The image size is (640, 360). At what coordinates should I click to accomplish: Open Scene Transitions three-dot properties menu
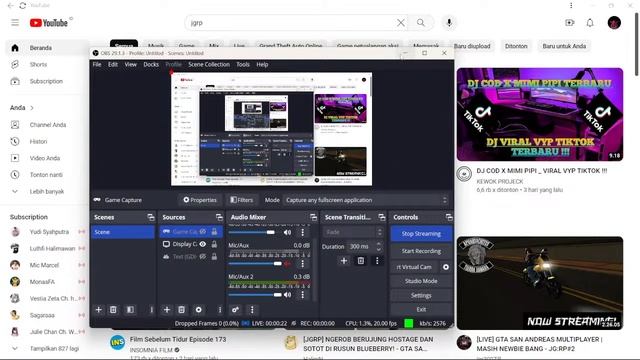(x=377, y=260)
